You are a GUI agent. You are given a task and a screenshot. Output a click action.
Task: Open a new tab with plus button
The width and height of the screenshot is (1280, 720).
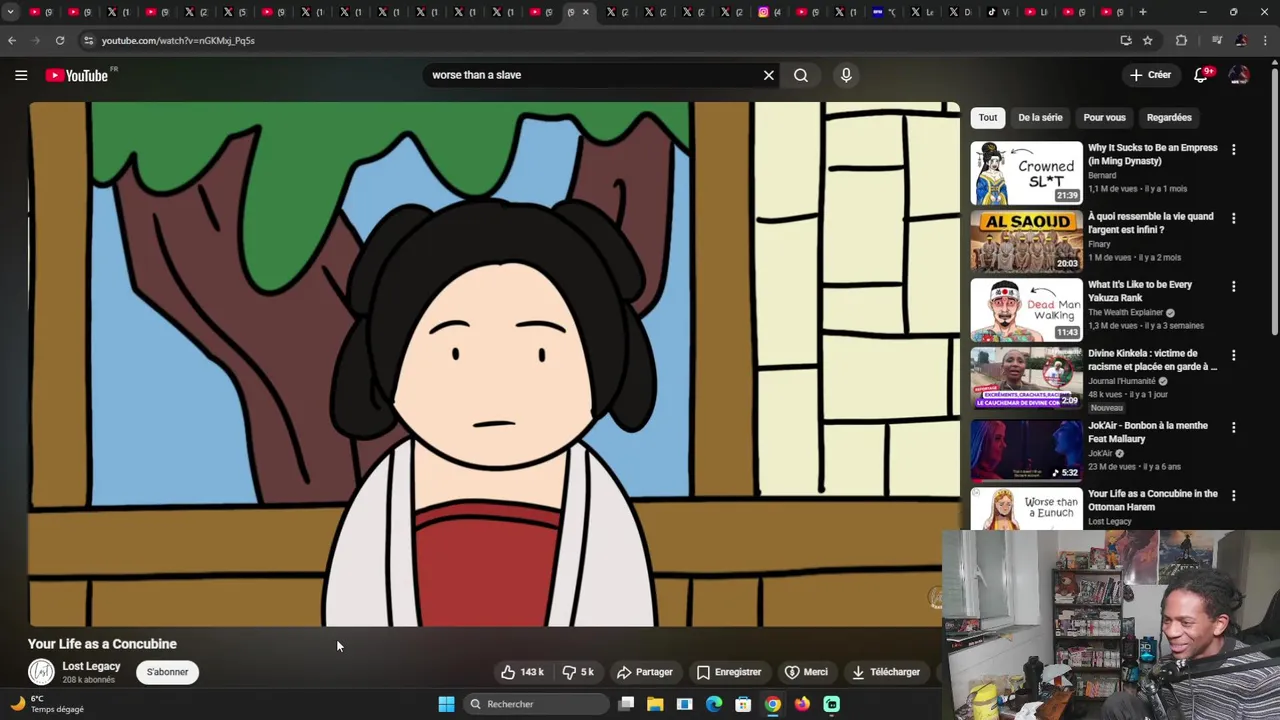coord(1143,12)
